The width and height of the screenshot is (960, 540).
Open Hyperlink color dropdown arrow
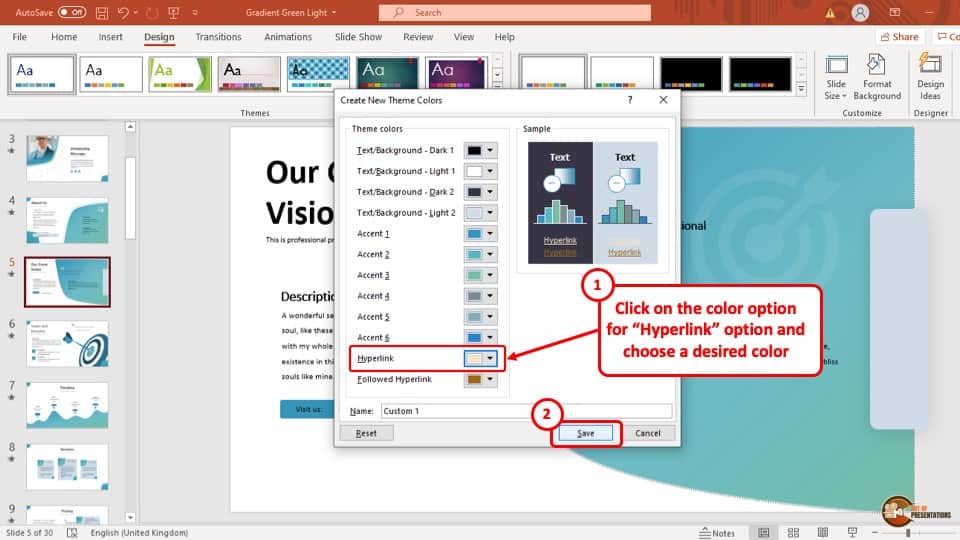click(x=490, y=359)
